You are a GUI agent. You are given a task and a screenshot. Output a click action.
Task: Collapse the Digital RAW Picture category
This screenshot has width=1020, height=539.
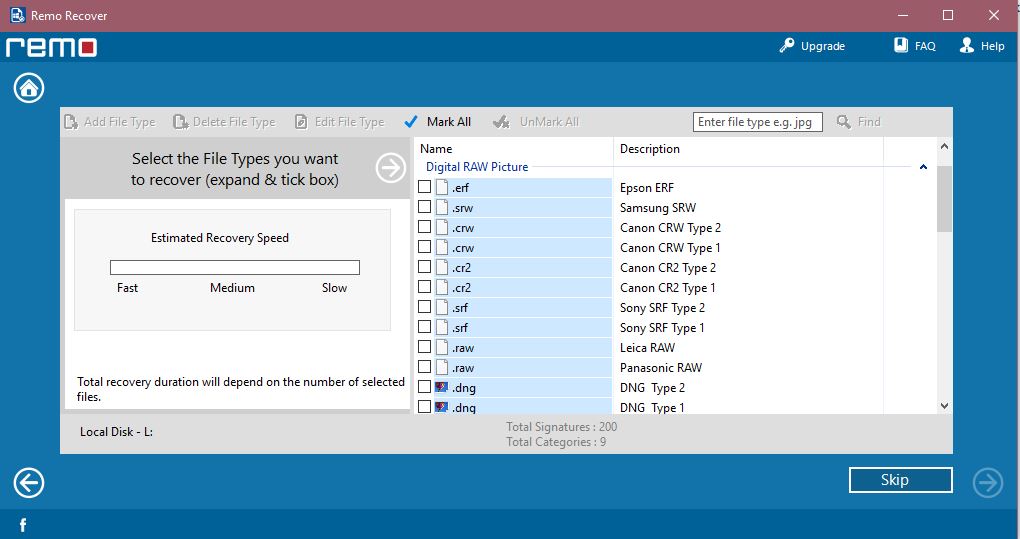click(x=922, y=167)
